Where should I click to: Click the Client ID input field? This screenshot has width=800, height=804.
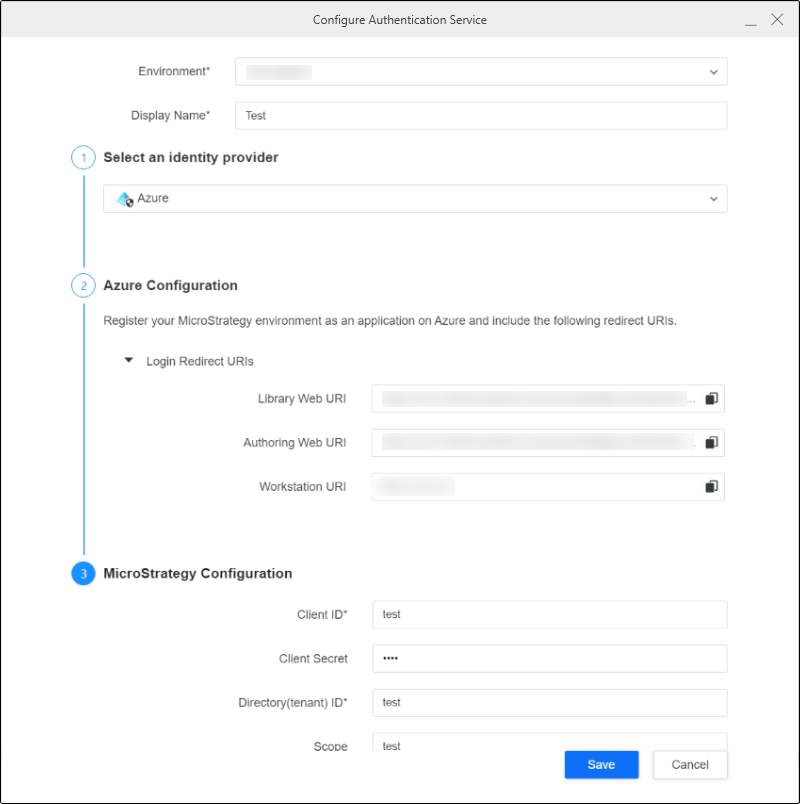click(x=550, y=615)
